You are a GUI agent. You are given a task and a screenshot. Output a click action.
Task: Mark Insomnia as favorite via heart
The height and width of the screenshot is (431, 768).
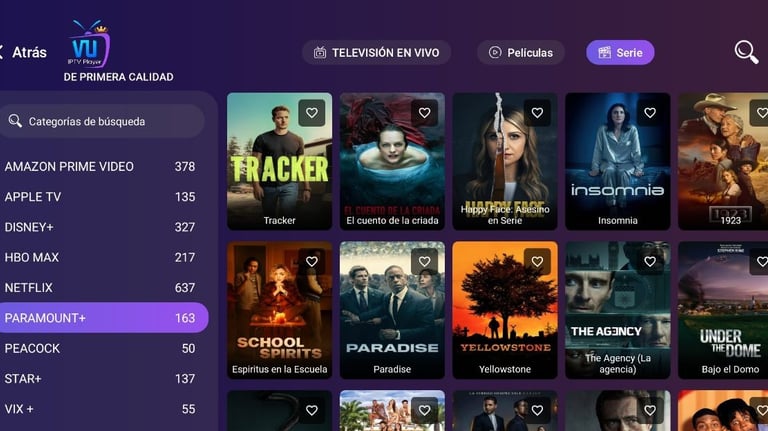pos(649,113)
